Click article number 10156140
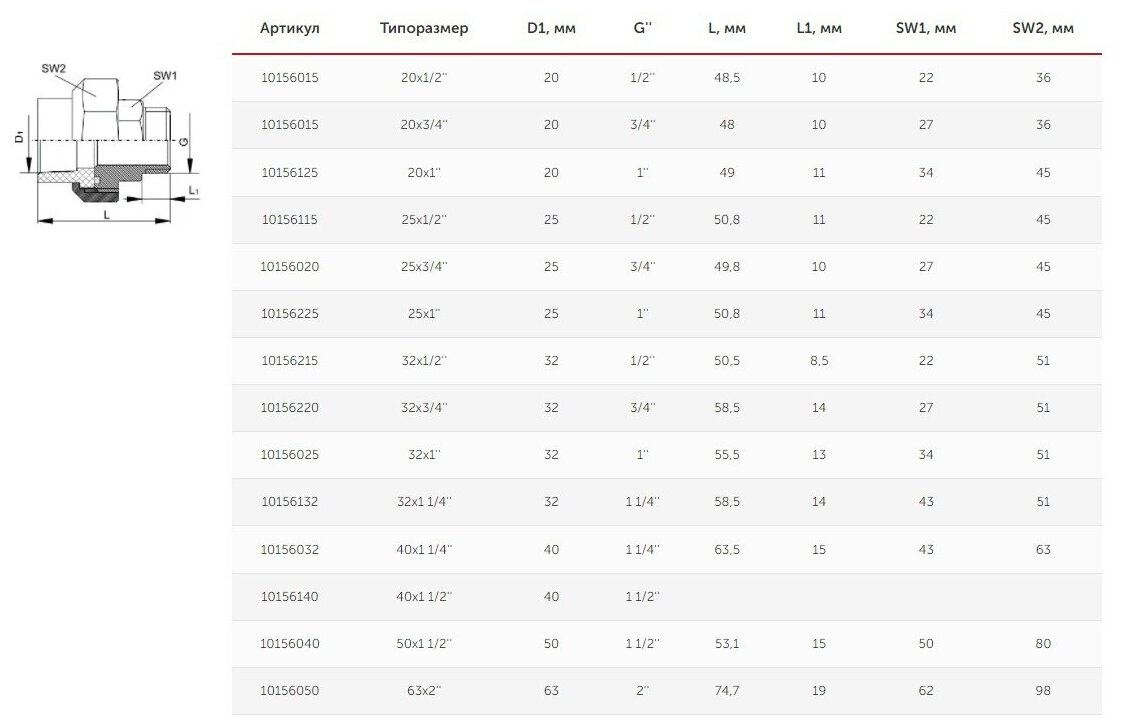1124x725 pixels. tap(290, 596)
